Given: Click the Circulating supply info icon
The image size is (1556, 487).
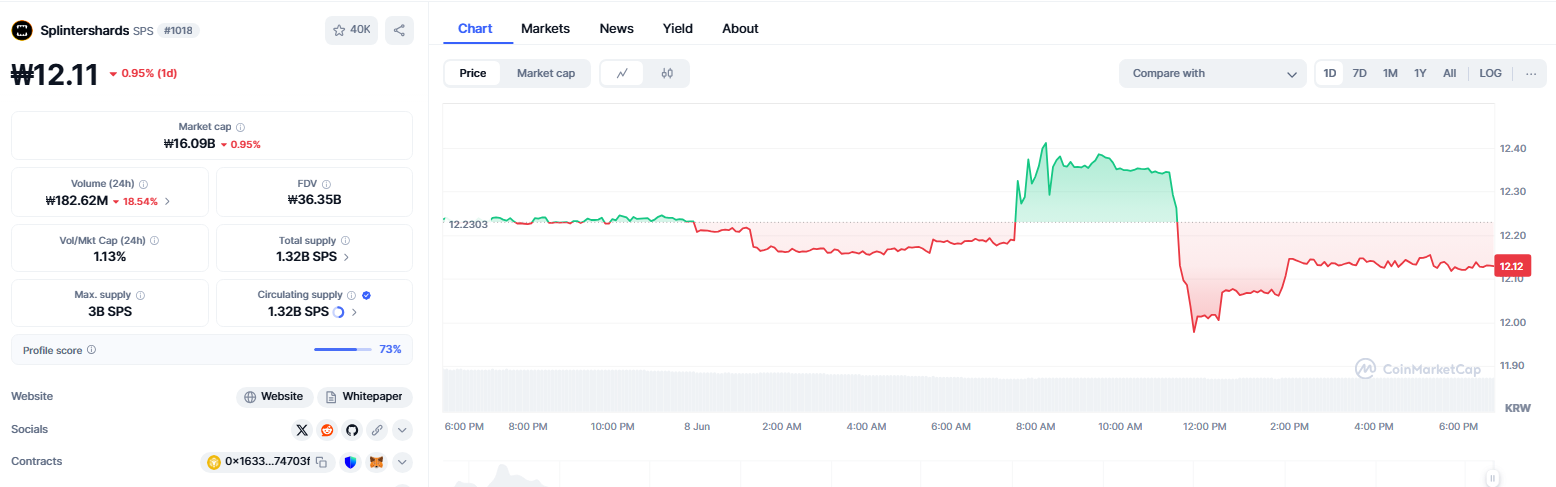Looking at the screenshot, I should point(351,295).
